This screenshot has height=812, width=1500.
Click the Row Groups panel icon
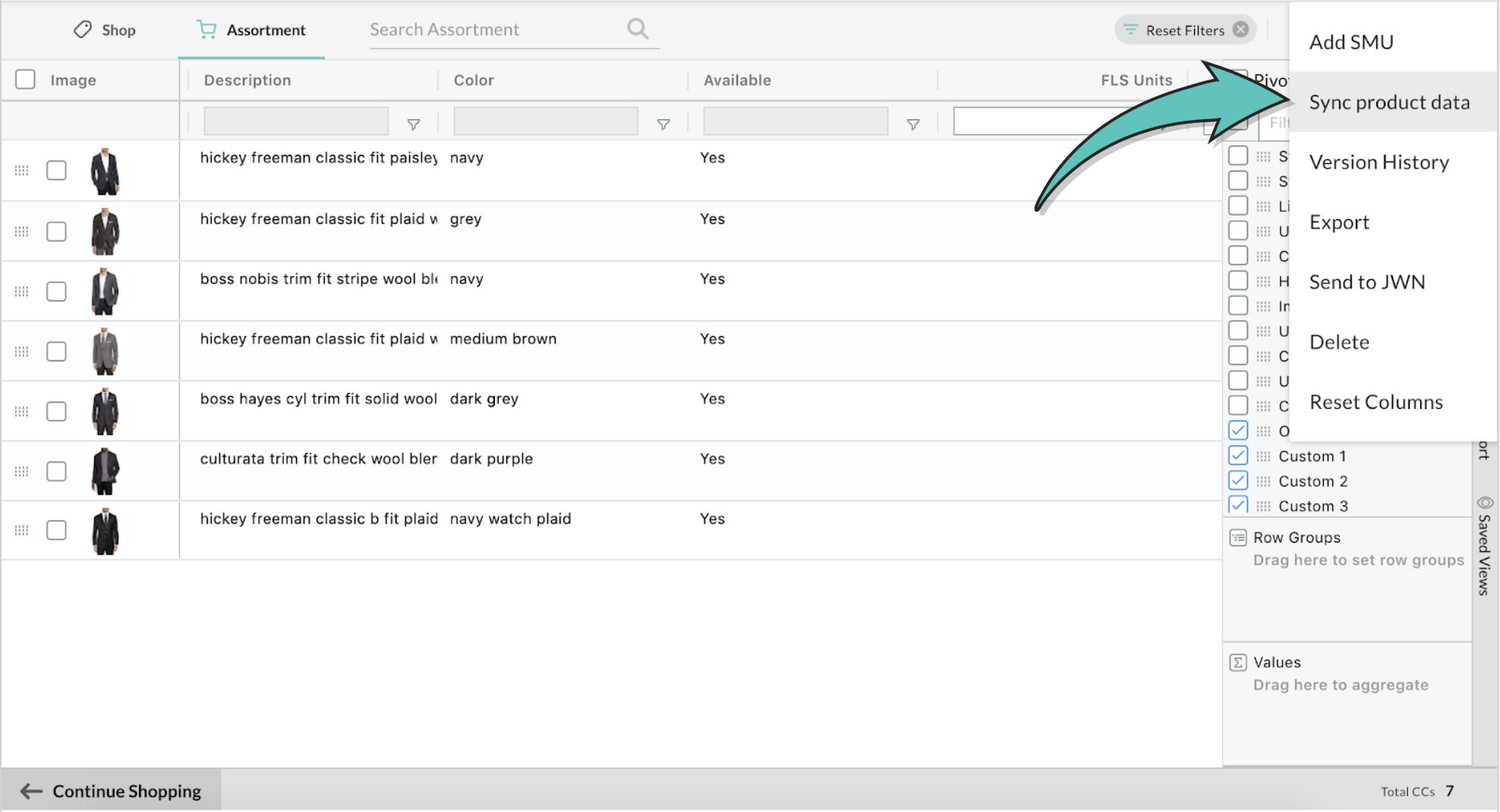1238,537
